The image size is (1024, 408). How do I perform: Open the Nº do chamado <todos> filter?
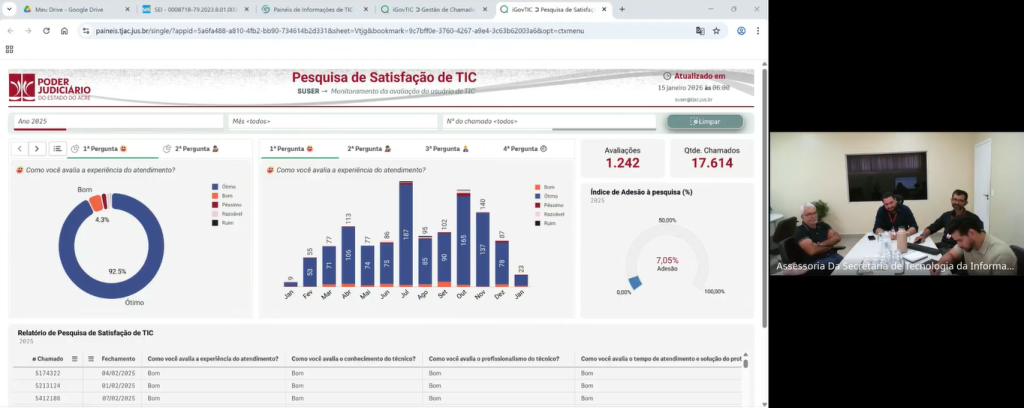click(549, 121)
